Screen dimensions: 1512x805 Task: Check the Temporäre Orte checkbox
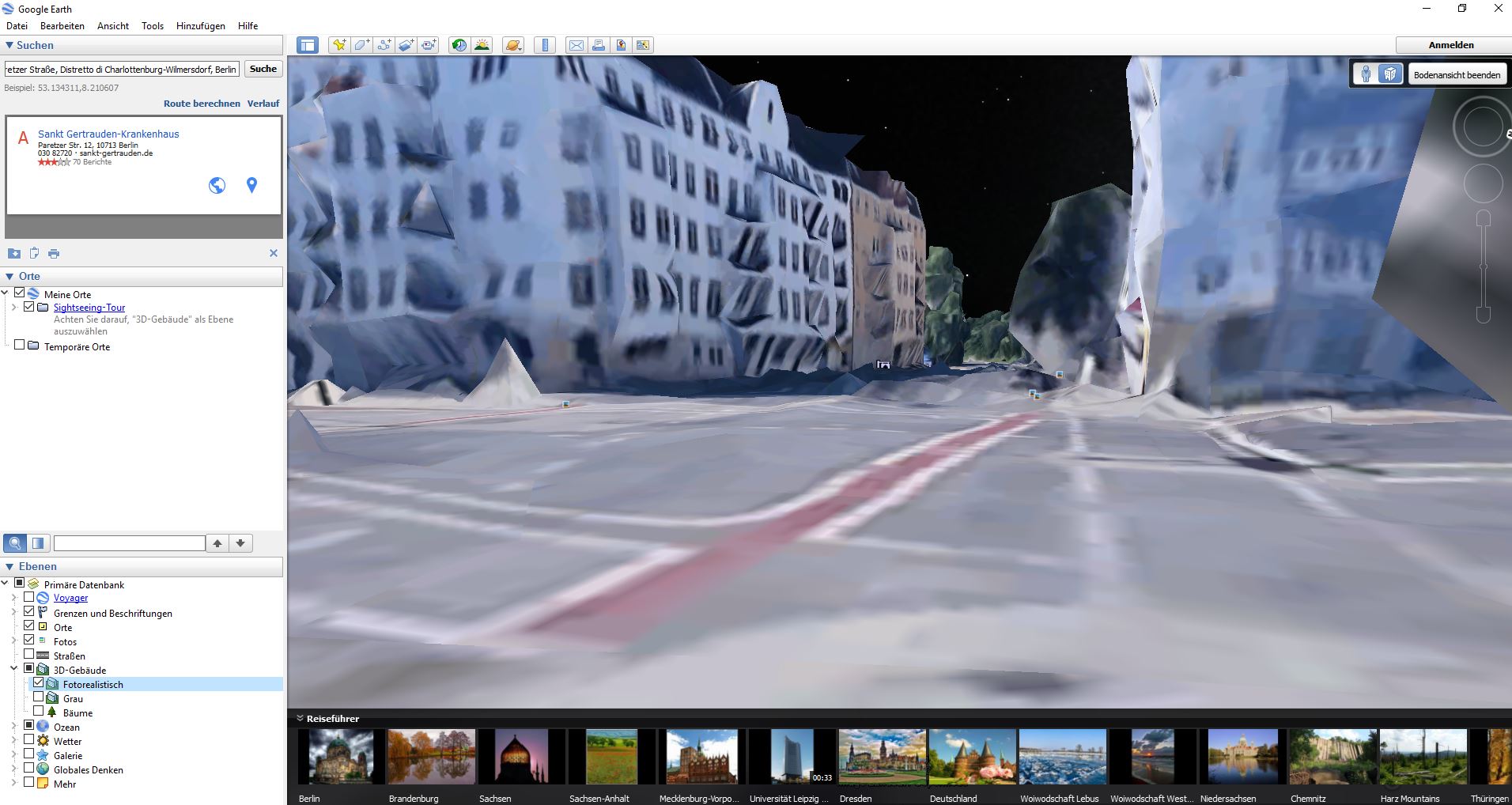tap(20, 345)
